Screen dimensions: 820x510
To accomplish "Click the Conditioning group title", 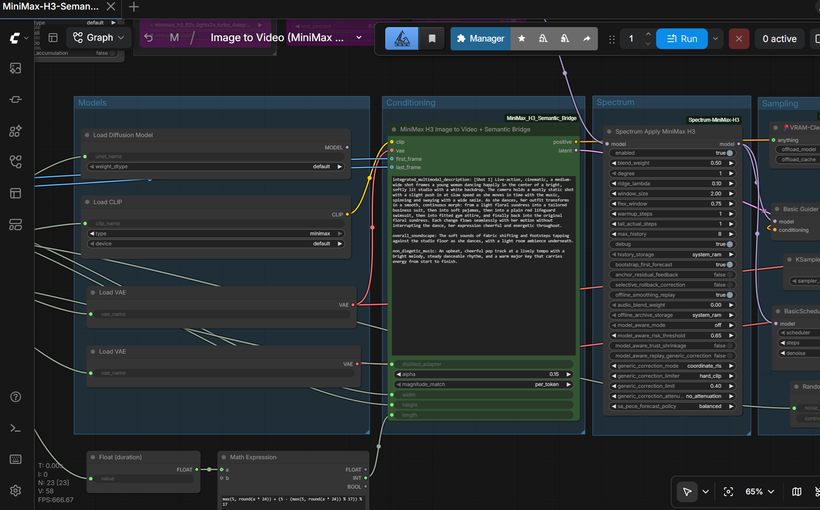I will [411, 103].
